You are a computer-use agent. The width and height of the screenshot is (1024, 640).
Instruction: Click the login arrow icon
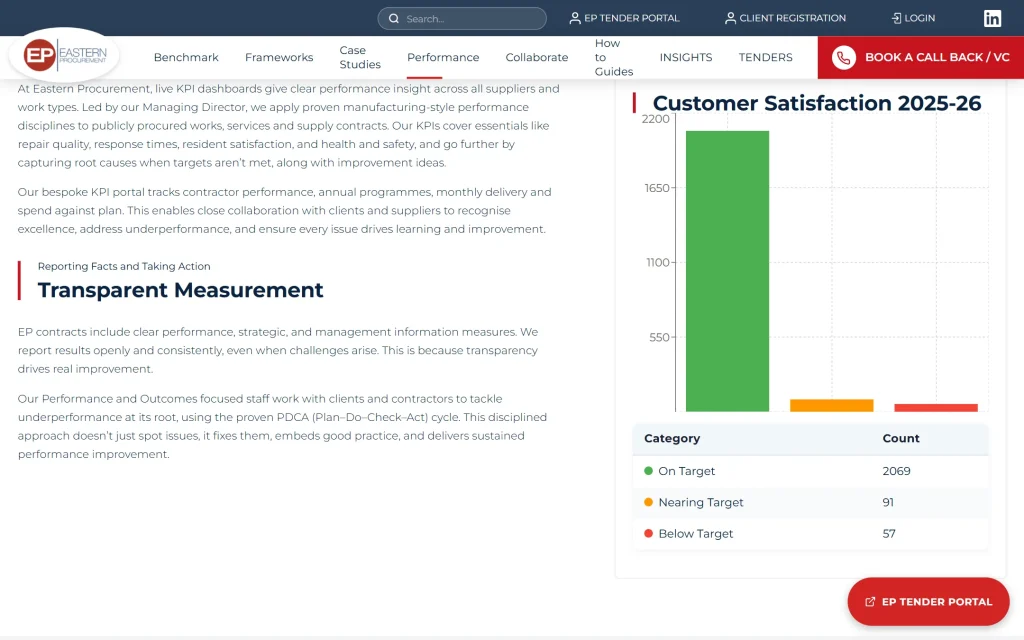click(x=896, y=18)
